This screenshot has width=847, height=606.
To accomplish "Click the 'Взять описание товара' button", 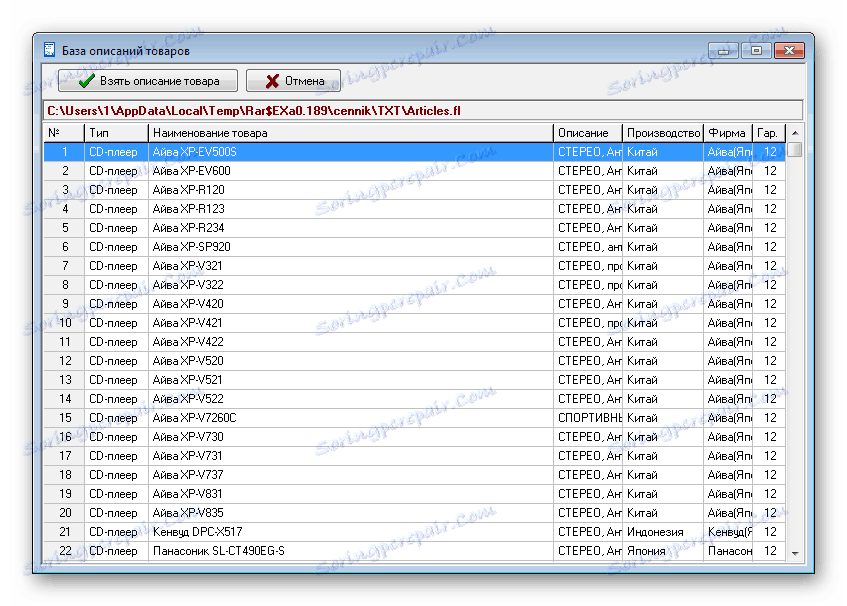I will (x=147, y=80).
